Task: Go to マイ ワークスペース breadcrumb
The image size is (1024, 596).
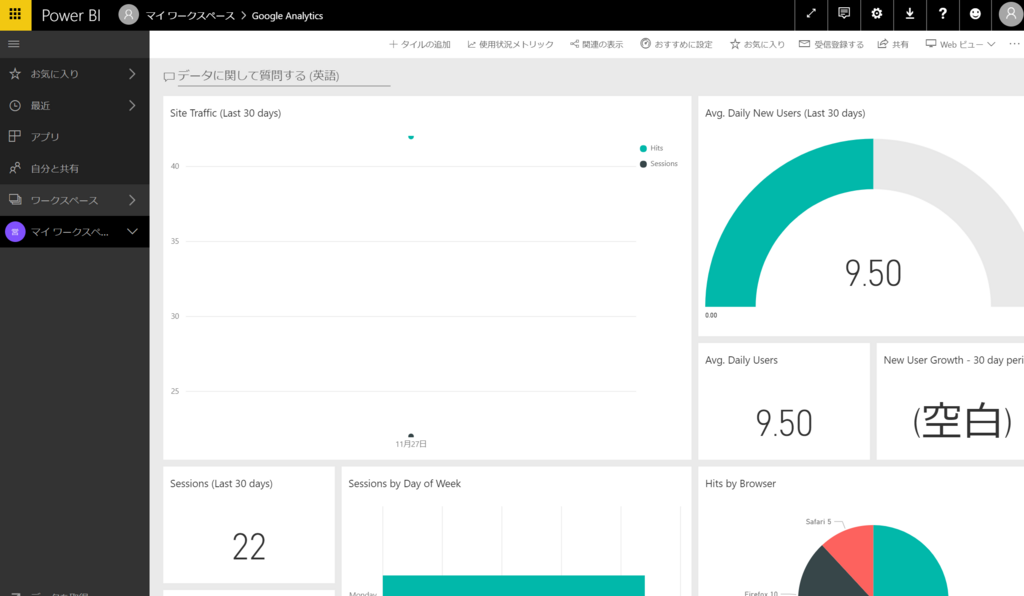Action: (x=190, y=16)
